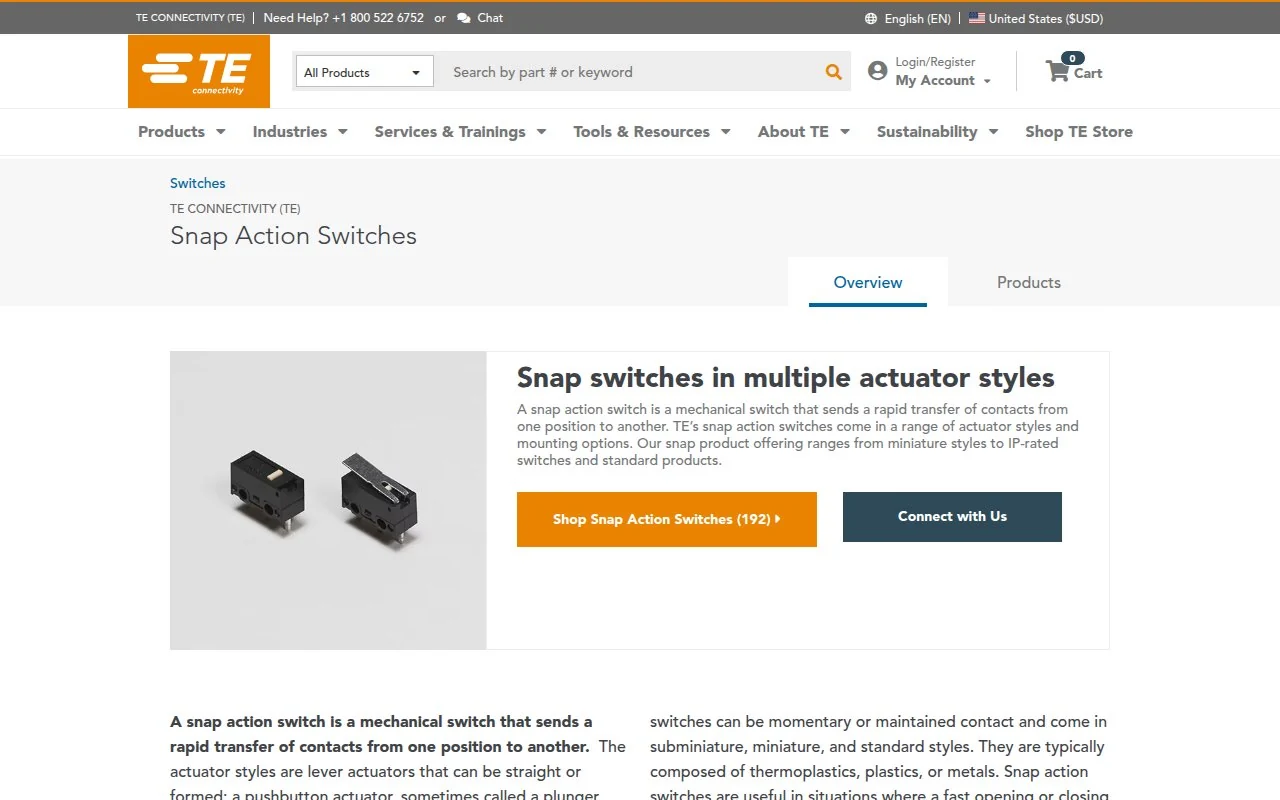The width and height of the screenshot is (1280, 800).
Task: Click the TE CONNECTIVITY (TE) top bar text
Action: (x=191, y=18)
